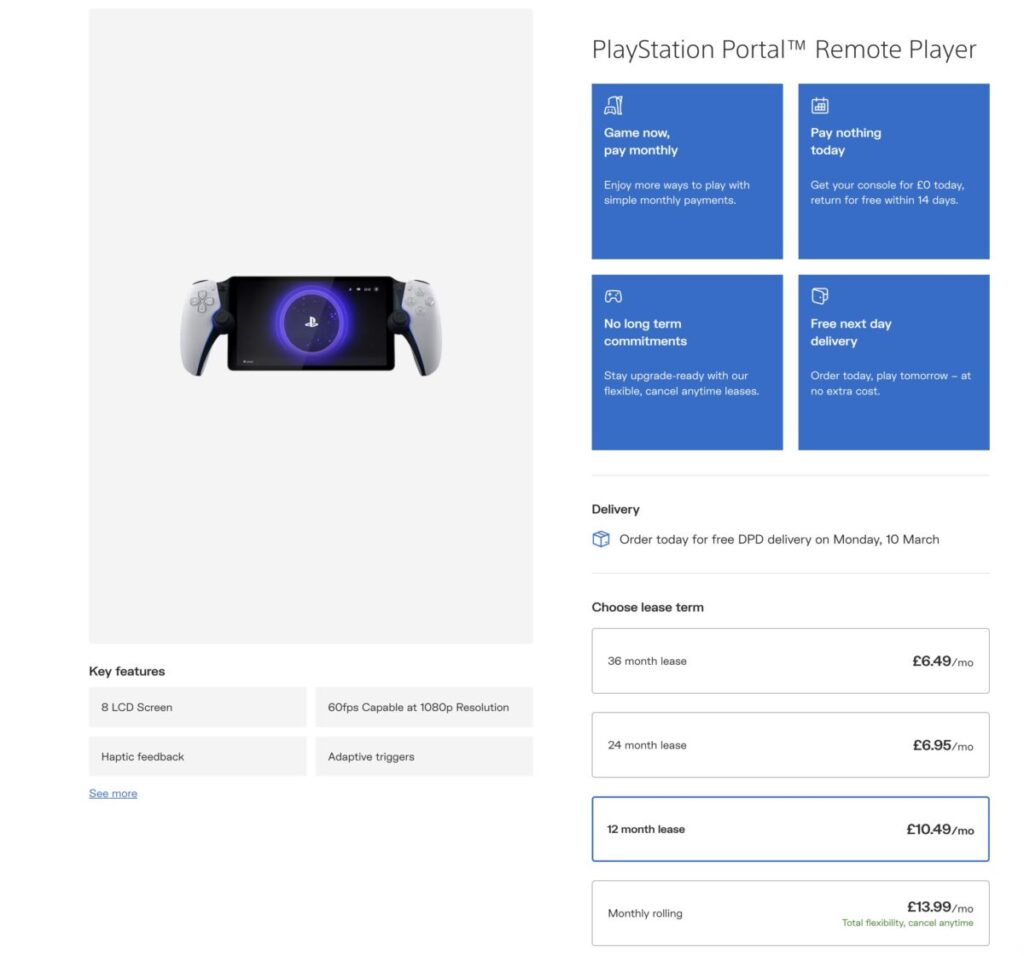Click the PlayStation Portal Remote Player title
This screenshot has width=1024, height=956.
(784, 50)
